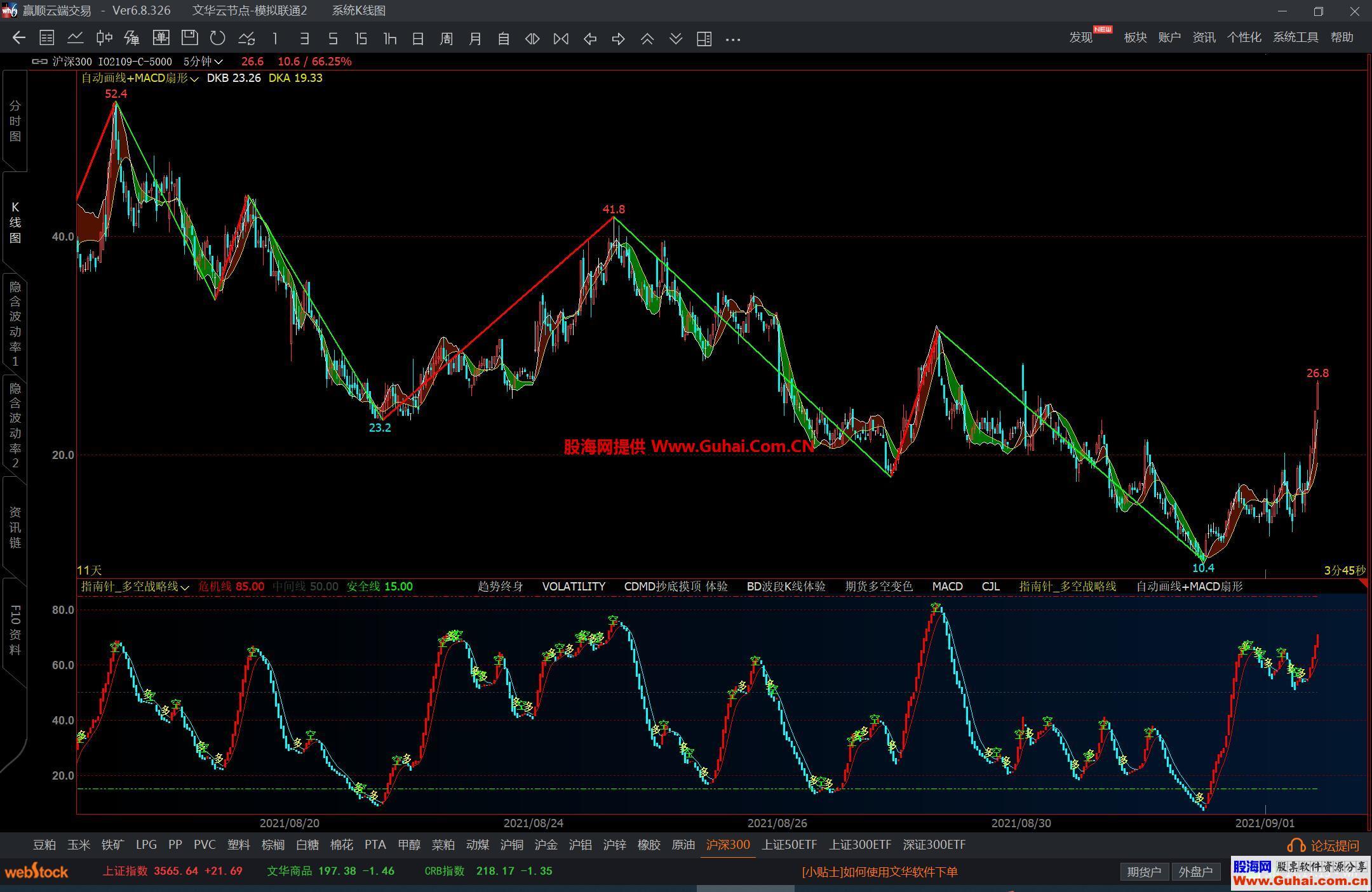
Task: Open the more options ellipsis icon
Action: (732, 39)
